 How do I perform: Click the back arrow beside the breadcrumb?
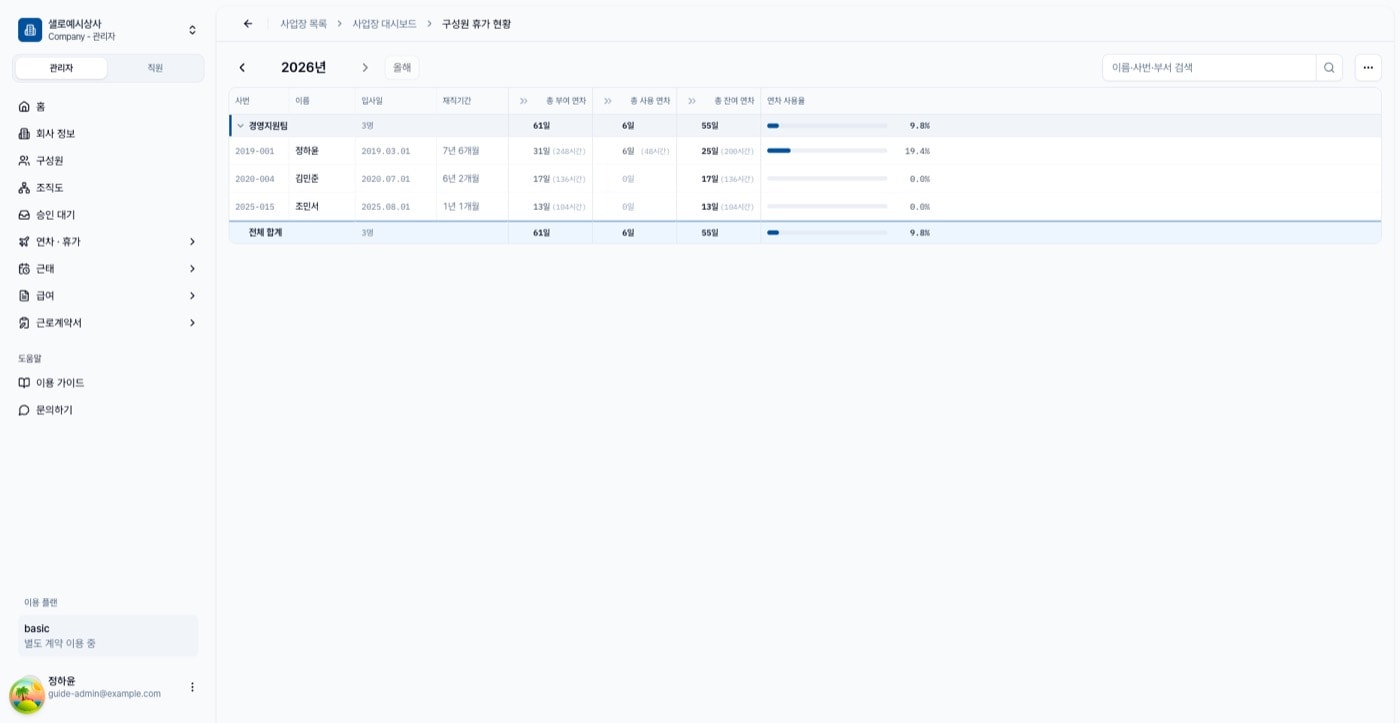[x=248, y=23]
